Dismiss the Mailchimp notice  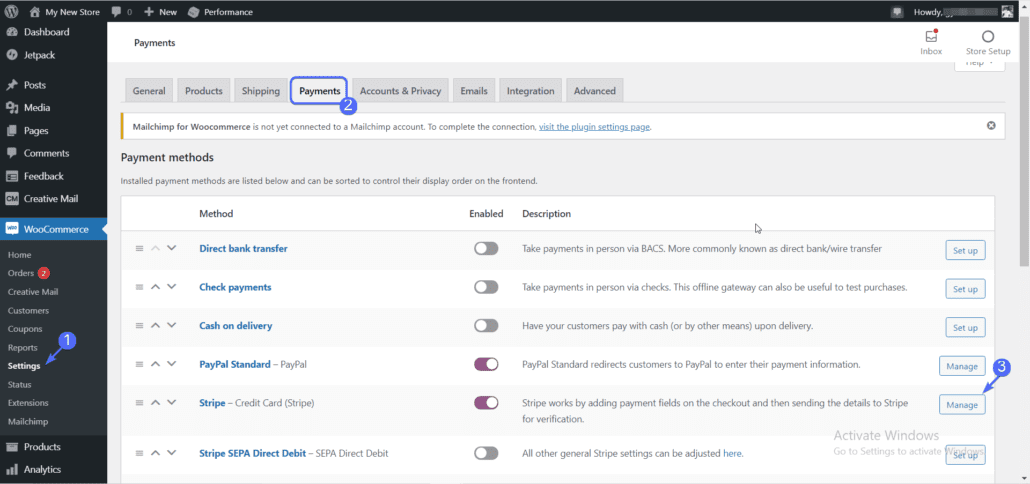(x=991, y=125)
